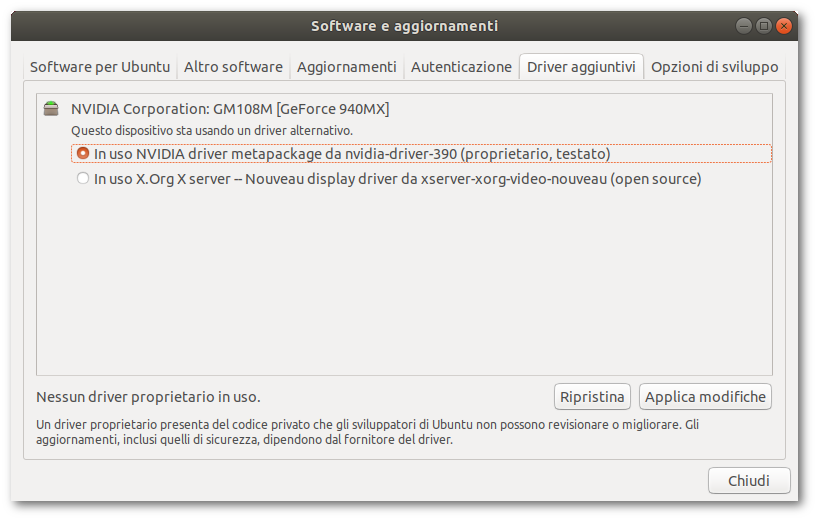Open the Software per Ubuntu tab
This screenshot has height=520, width=817.
pos(100,67)
